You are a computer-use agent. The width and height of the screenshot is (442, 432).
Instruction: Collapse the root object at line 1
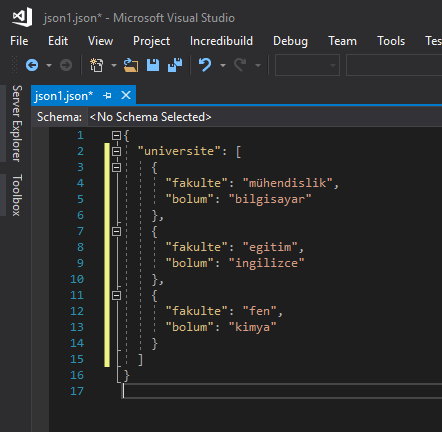(x=116, y=135)
